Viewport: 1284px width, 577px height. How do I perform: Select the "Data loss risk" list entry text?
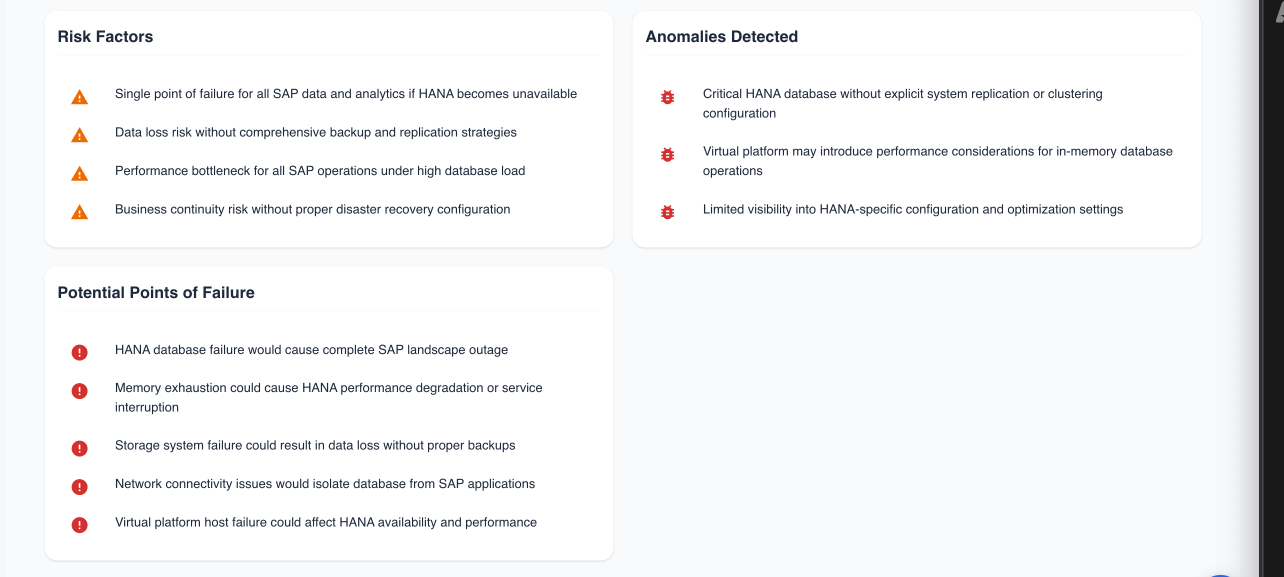click(x=316, y=132)
